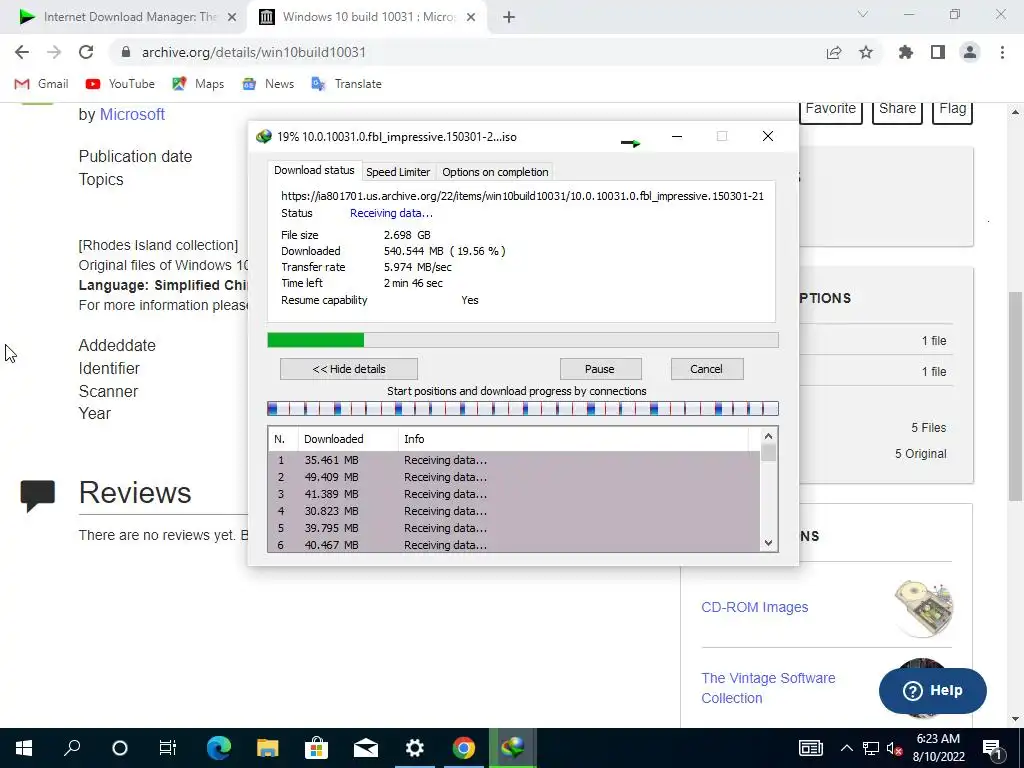Open Settings gear in the taskbar
The height and width of the screenshot is (768, 1024).
coord(415,748)
